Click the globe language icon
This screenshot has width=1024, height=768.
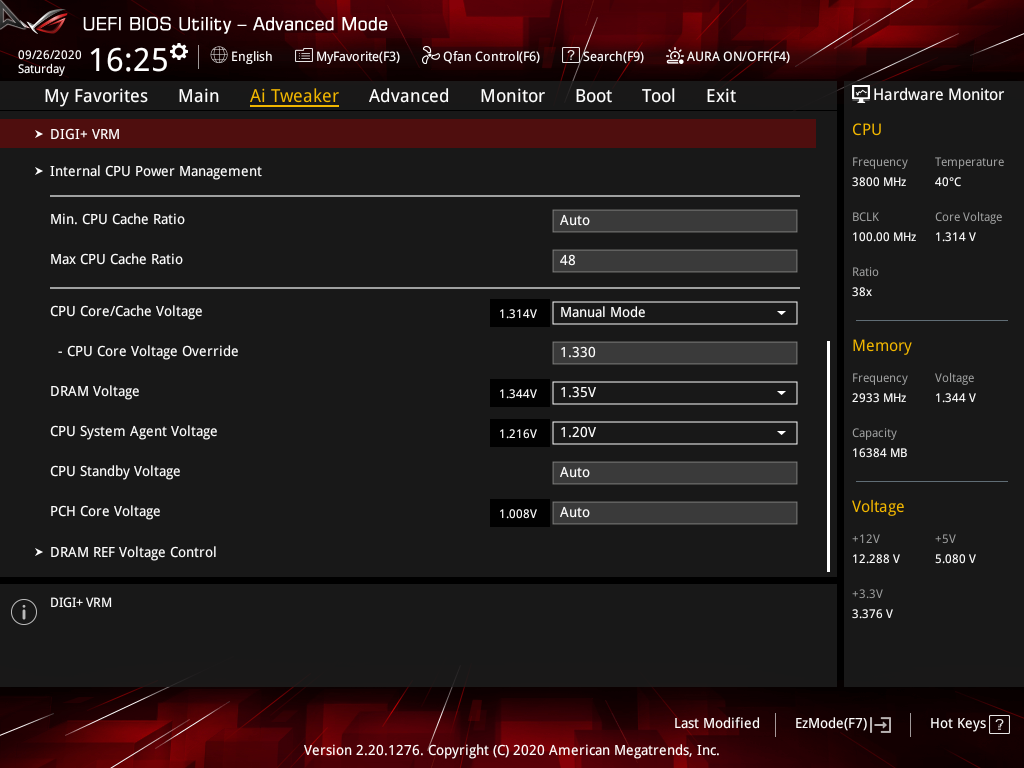tap(219, 56)
